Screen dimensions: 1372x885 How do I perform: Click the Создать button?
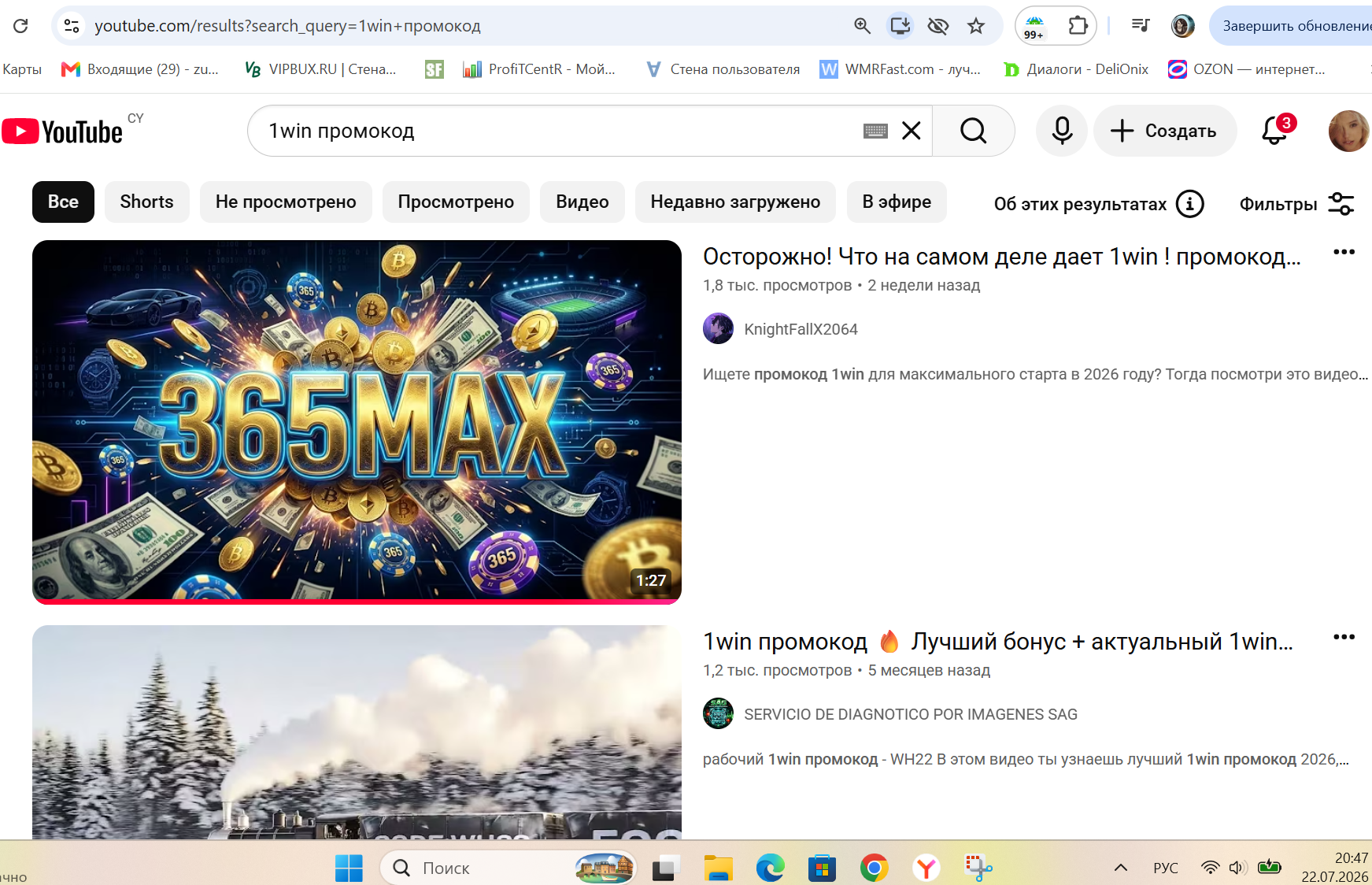1165,131
